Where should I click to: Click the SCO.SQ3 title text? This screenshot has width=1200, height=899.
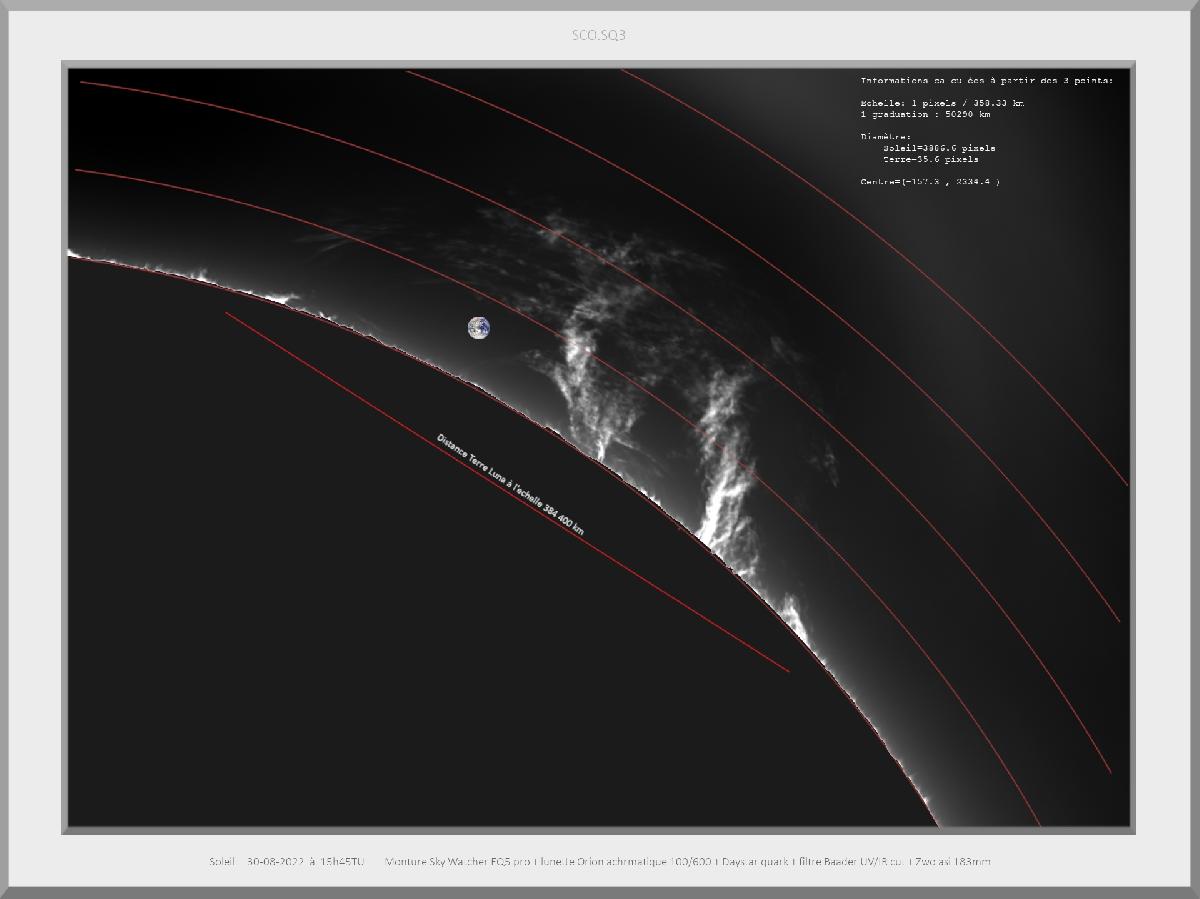[x=599, y=35]
